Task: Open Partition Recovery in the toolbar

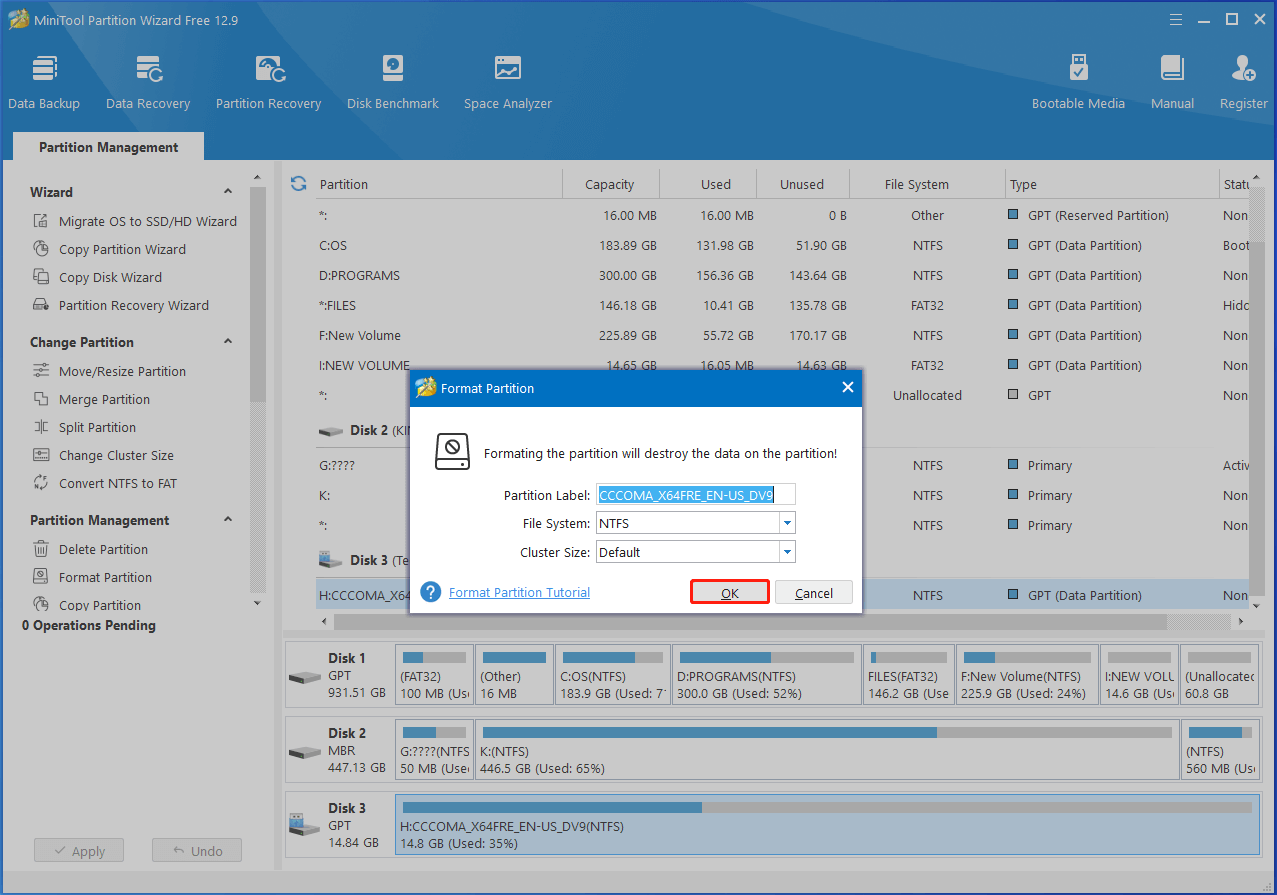Action: (x=268, y=82)
